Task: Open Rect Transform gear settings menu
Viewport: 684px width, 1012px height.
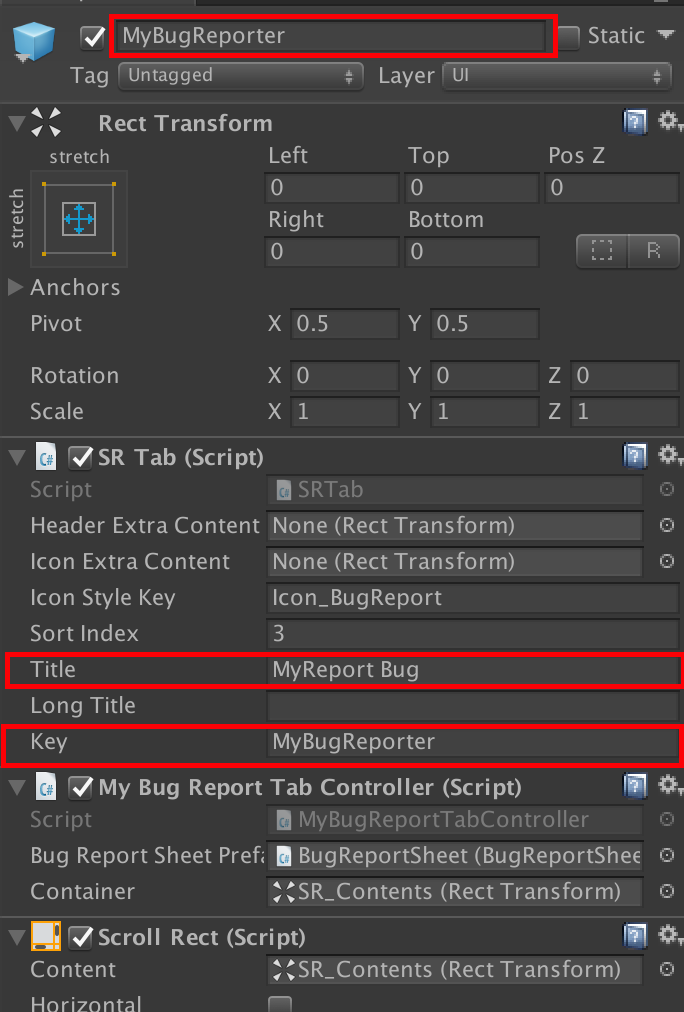Action: coord(669,121)
